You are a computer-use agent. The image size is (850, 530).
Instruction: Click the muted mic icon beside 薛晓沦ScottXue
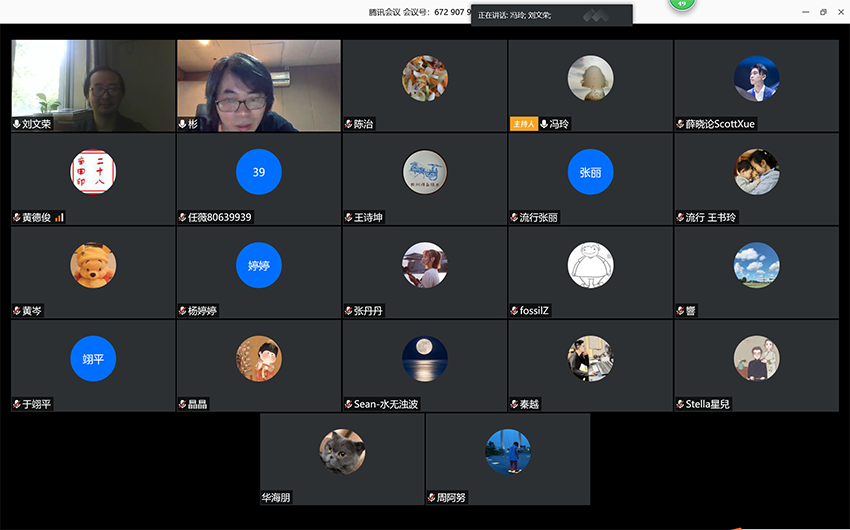[x=679, y=124]
